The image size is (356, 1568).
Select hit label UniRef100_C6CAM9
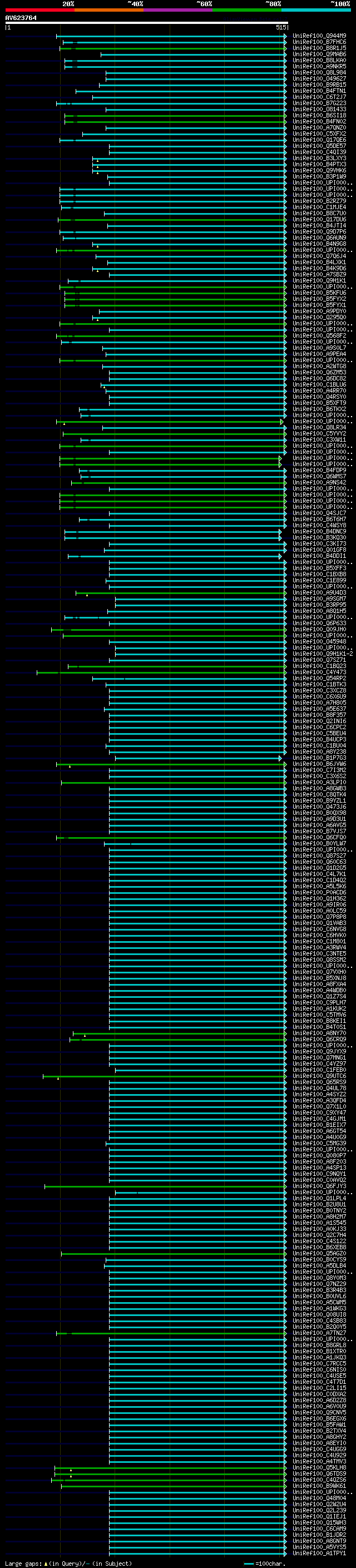click(319, 1529)
